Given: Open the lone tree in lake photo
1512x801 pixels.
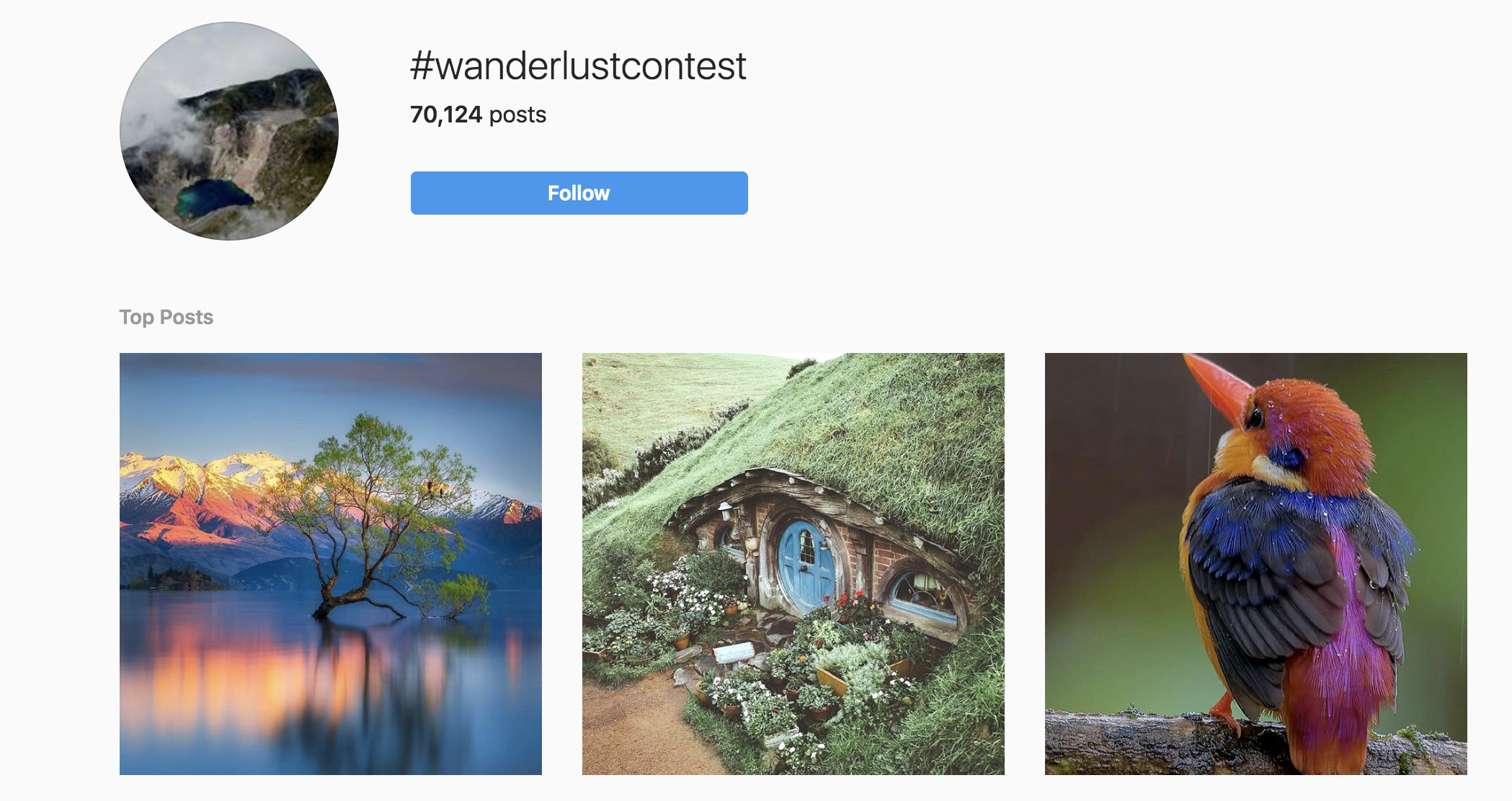Looking at the screenshot, I should point(331,564).
